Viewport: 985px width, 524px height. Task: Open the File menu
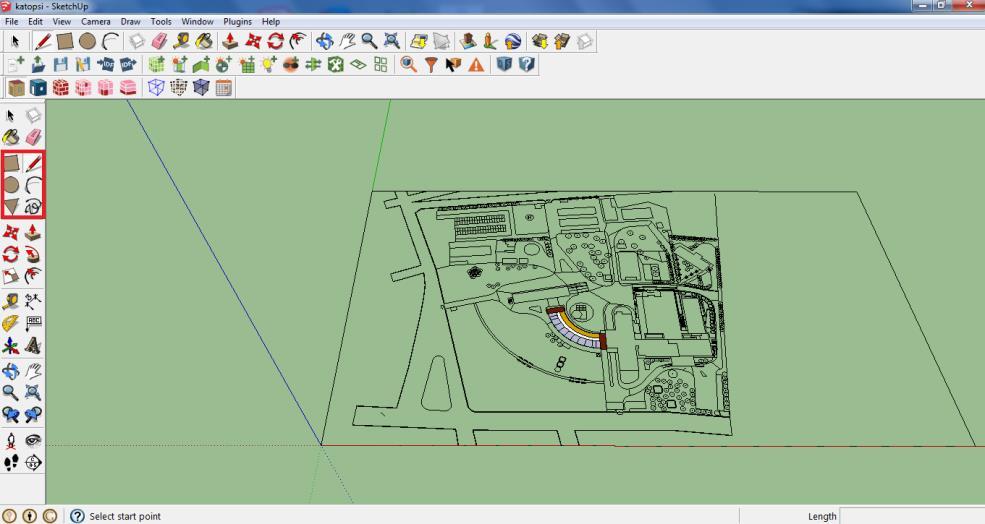click(11, 21)
